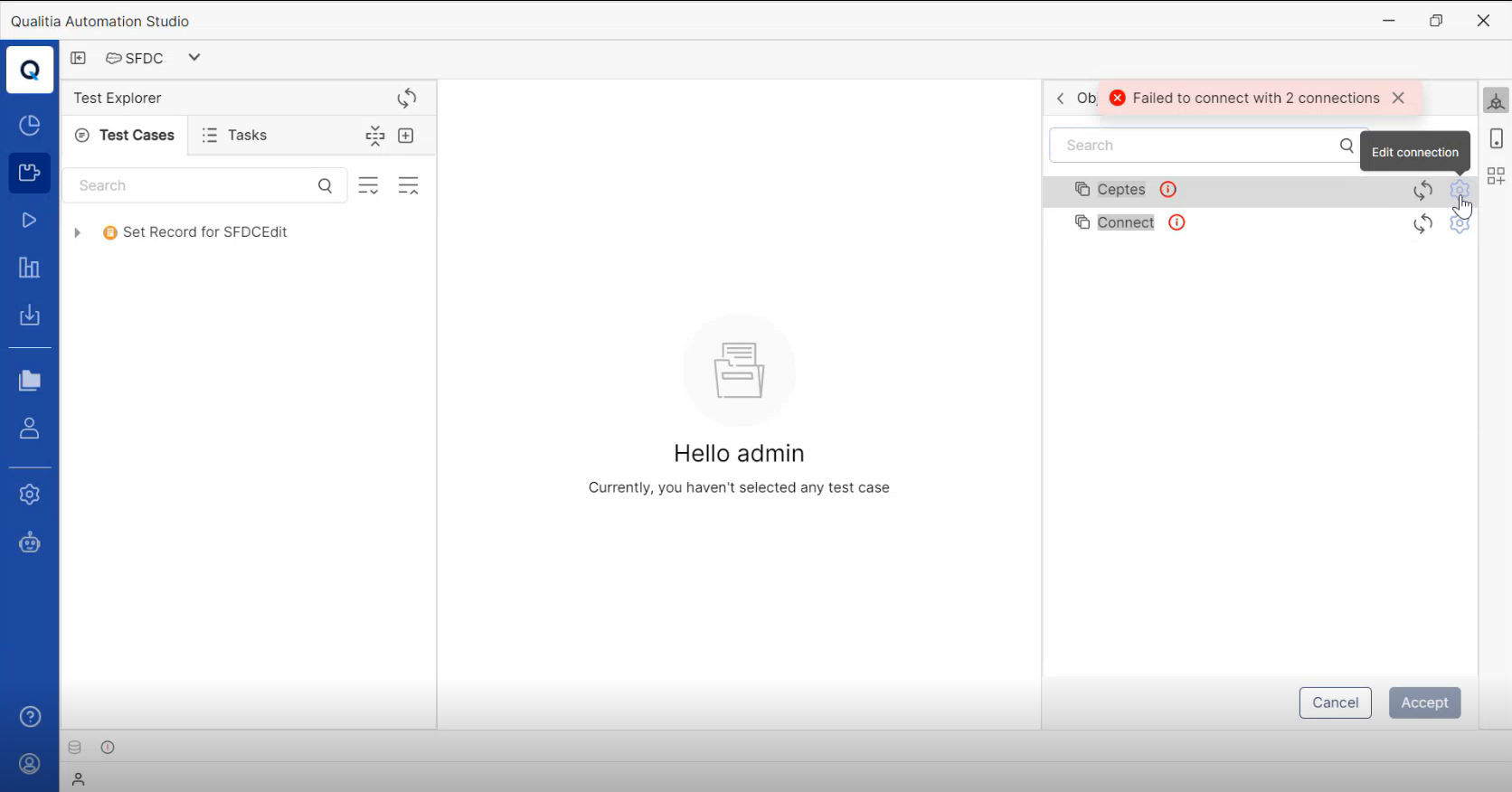1512x792 pixels.
Task: Refresh the Test Explorer panel
Action: tap(407, 98)
